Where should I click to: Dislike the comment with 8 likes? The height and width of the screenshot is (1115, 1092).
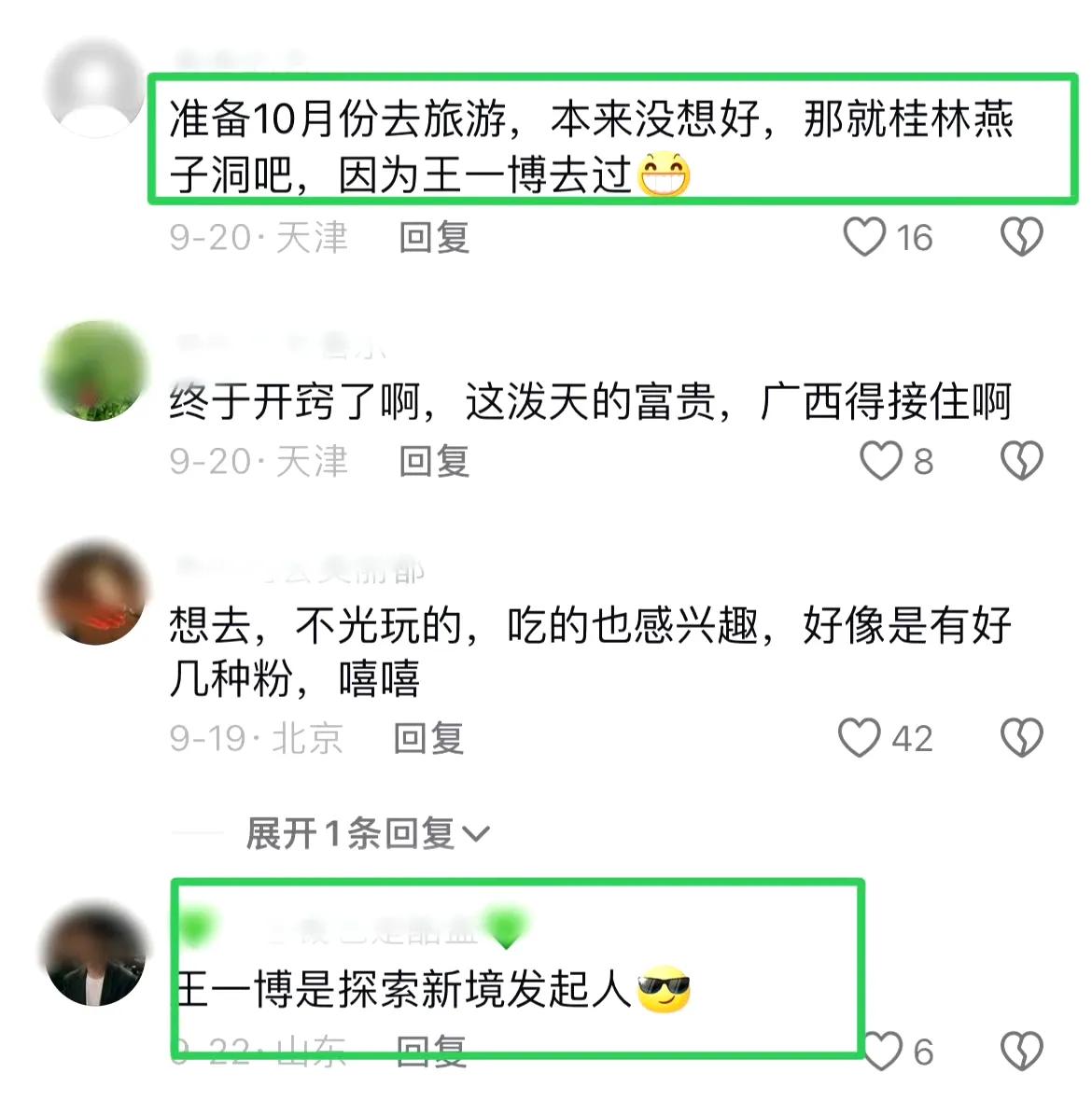click(1022, 461)
